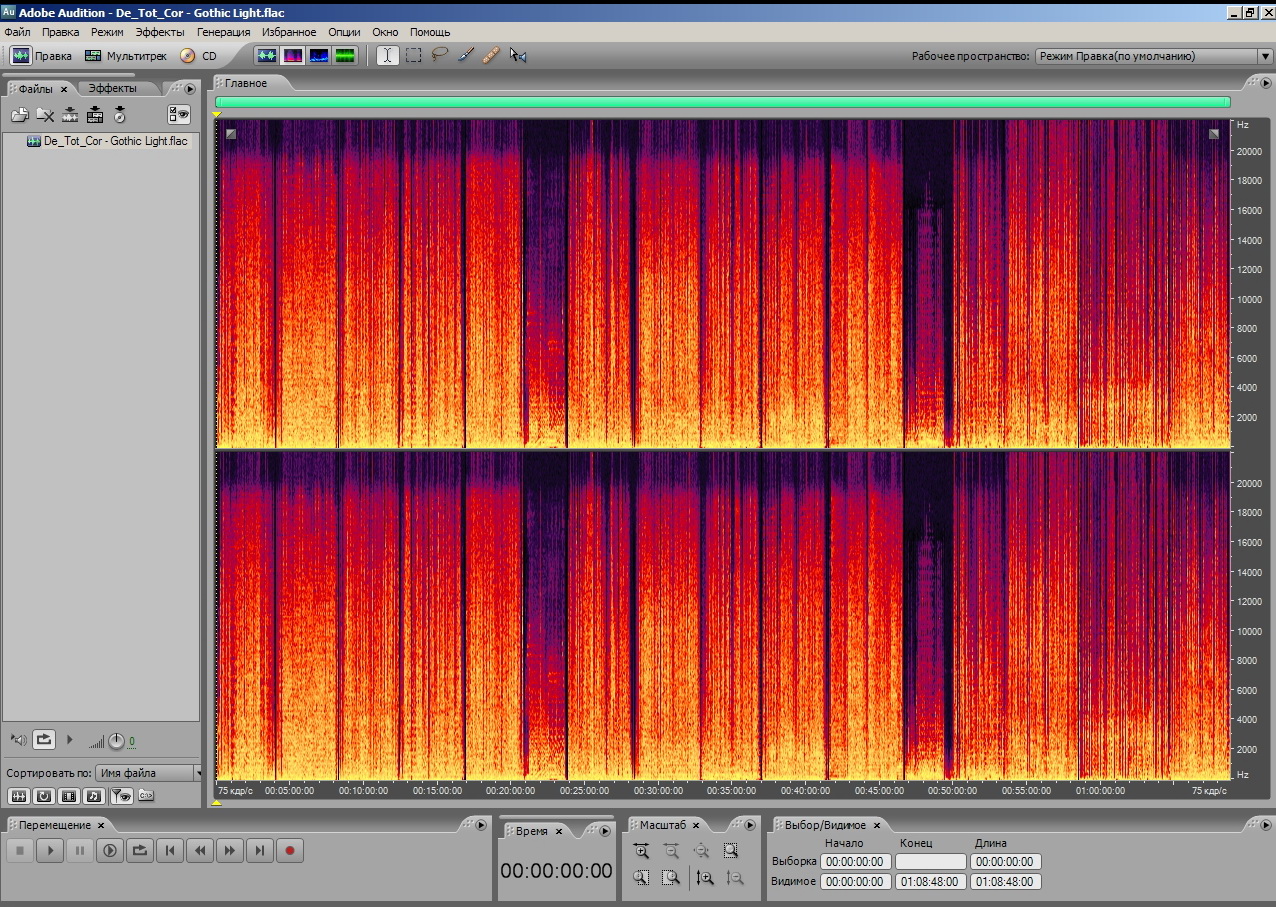Click the Files panel preview play button

pyautogui.click(x=69, y=740)
